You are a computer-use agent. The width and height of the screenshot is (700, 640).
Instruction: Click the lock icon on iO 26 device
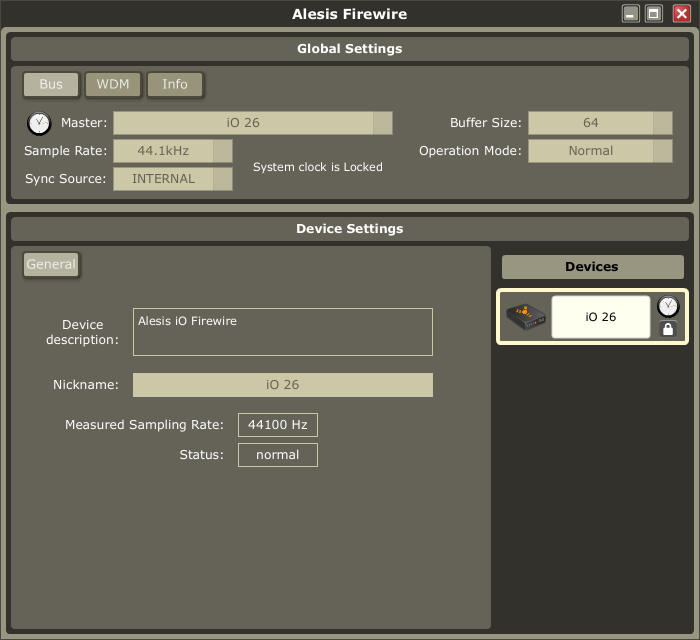pyautogui.click(x=668, y=329)
